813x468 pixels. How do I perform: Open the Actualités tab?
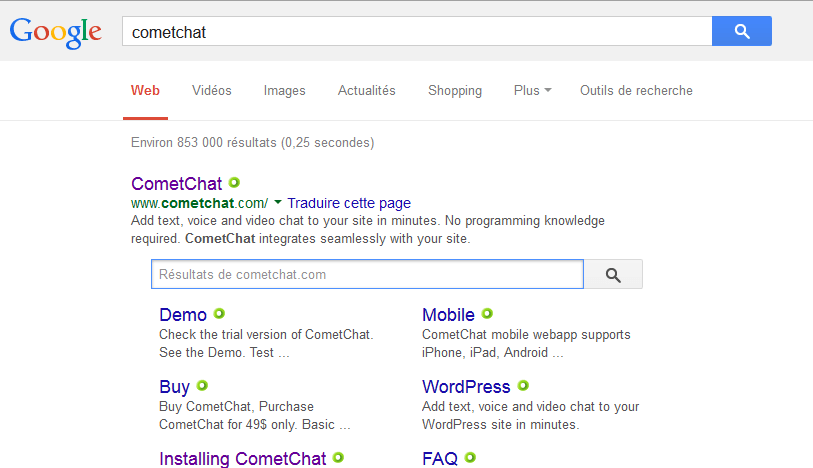click(367, 90)
